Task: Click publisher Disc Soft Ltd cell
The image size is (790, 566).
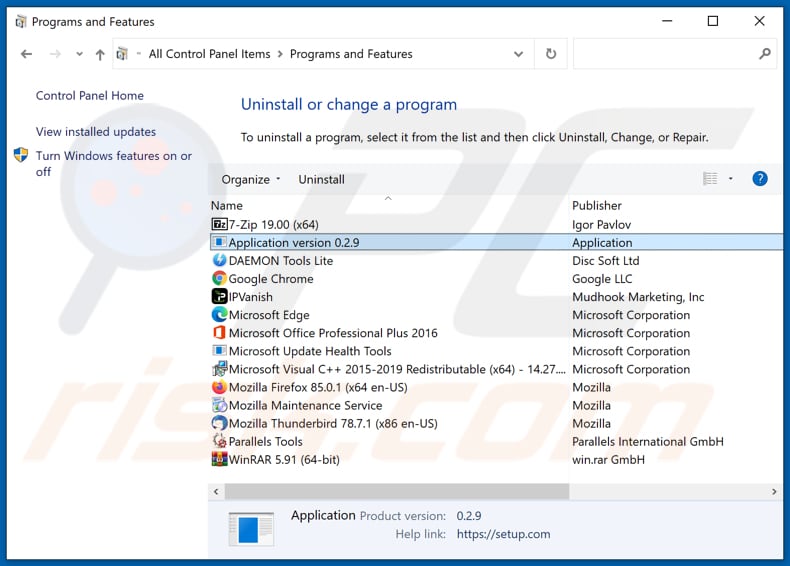Action: 606,261
